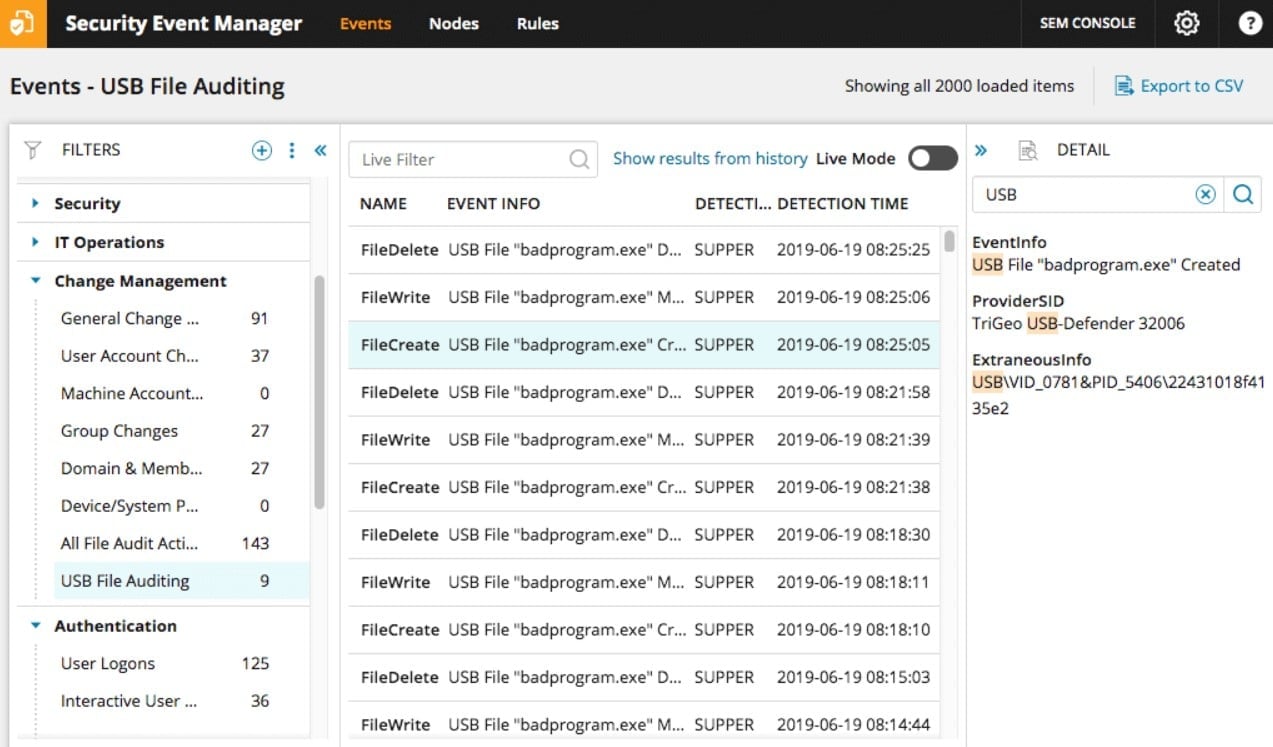
Task: Click Export to CSV
Action: point(1192,86)
